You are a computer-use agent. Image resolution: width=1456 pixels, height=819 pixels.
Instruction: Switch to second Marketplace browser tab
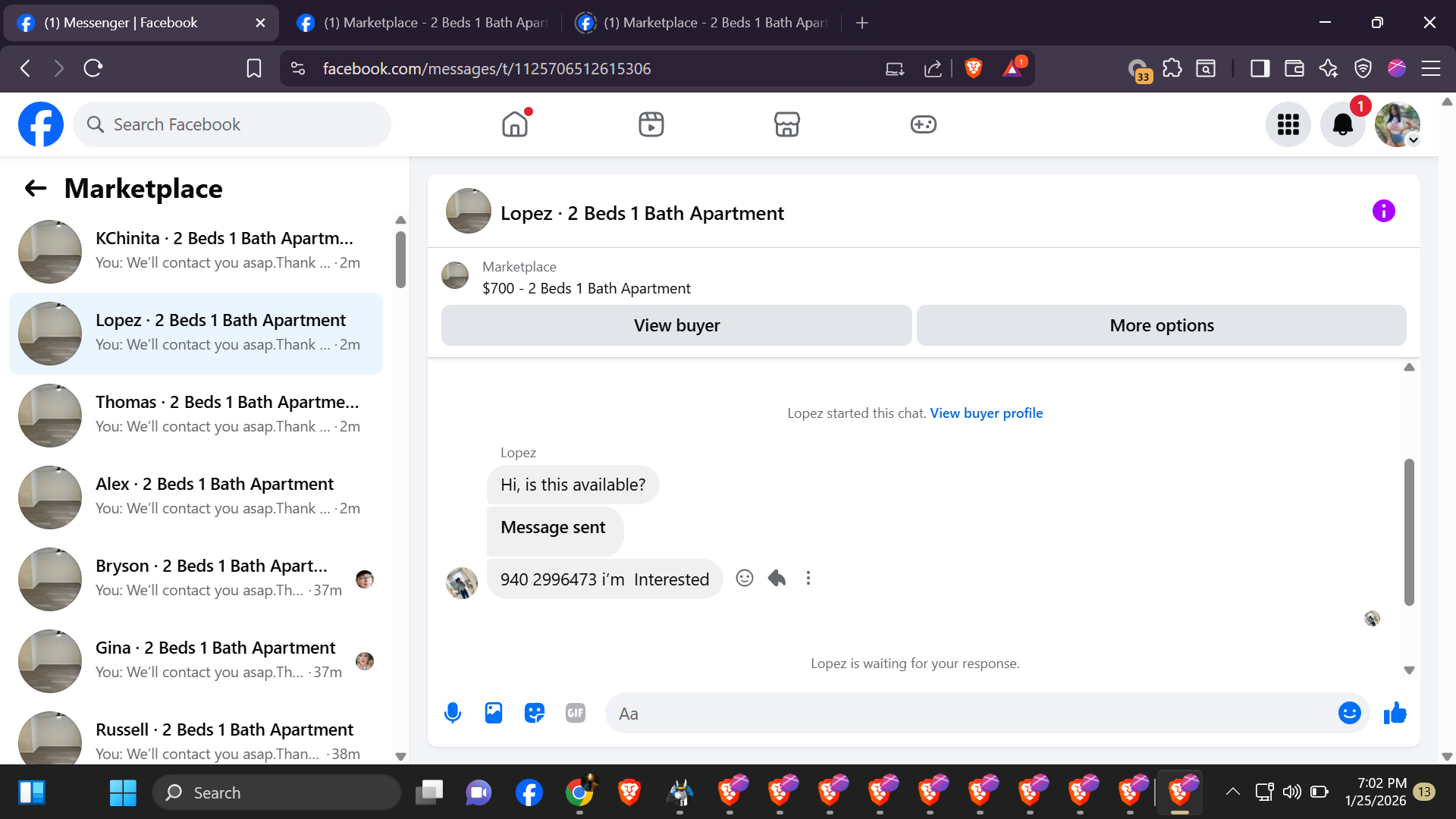point(422,23)
